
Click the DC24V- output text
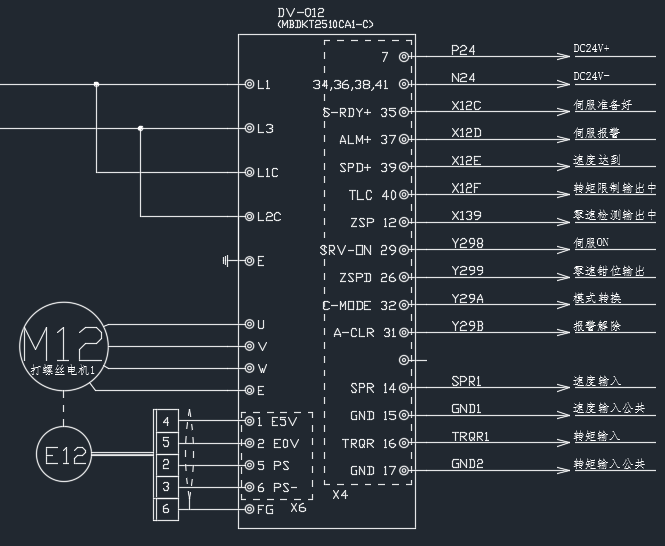[x=591, y=76]
